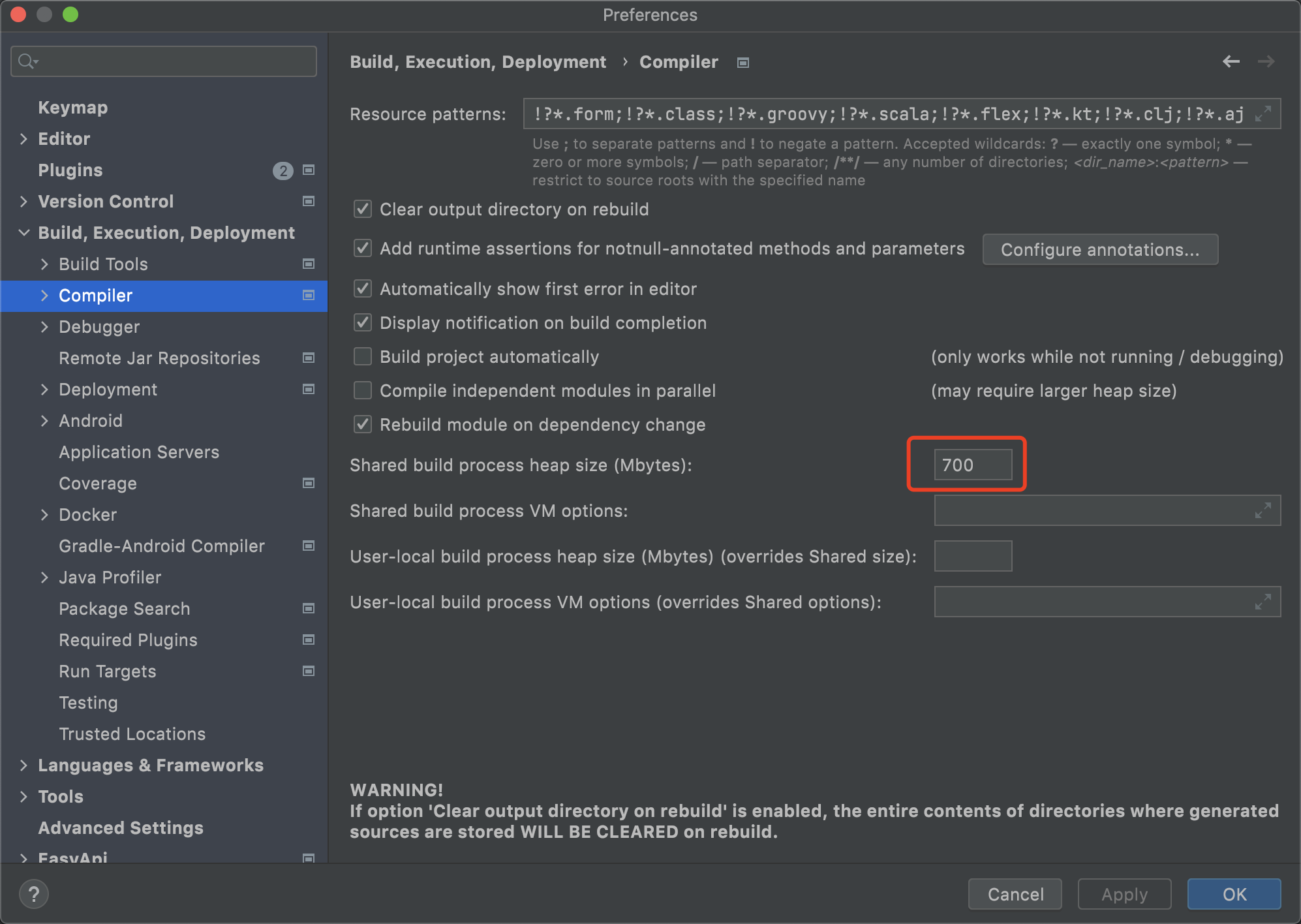This screenshot has height=924, width=1301.
Task: Click the magnifier icon in the search field
Action: pos(26,61)
